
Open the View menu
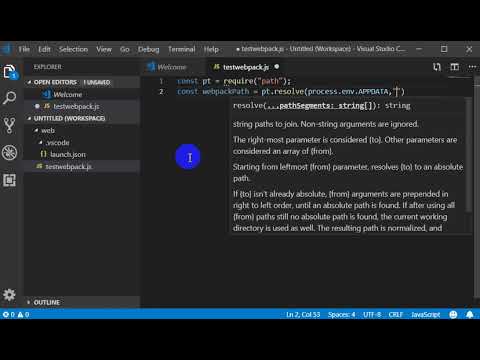[x=104, y=49]
